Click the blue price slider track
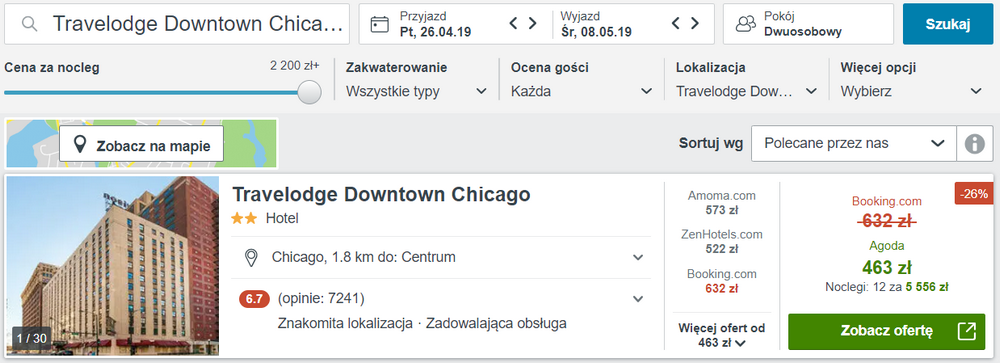The height and width of the screenshot is (363, 1000). click(151, 93)
